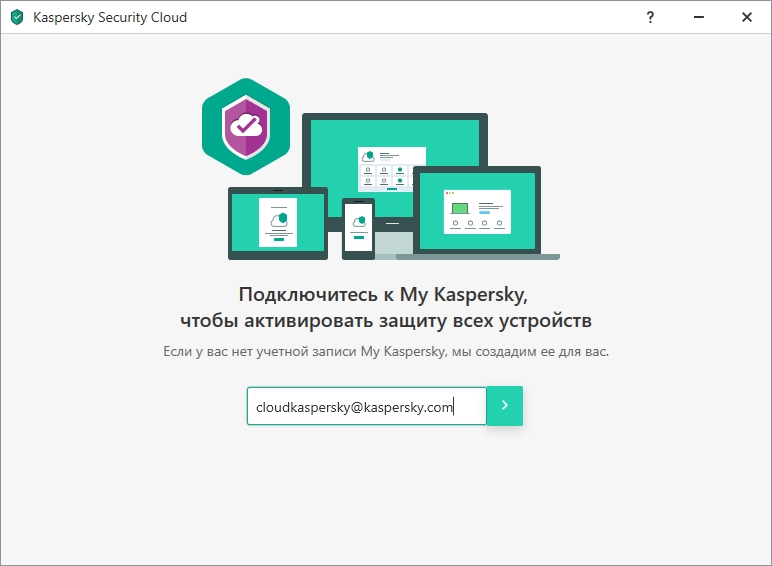
Task: Click the Kaspersky shield logo in title bar
Action: tap(17, 17)
